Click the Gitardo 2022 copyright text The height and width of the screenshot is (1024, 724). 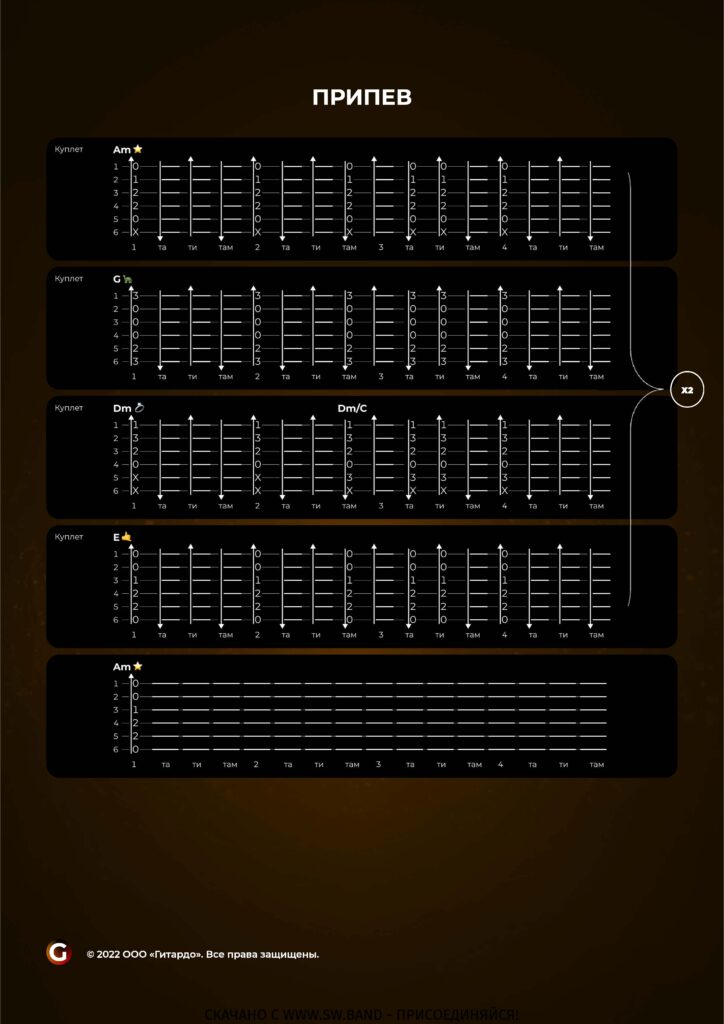tap(203, 954)
